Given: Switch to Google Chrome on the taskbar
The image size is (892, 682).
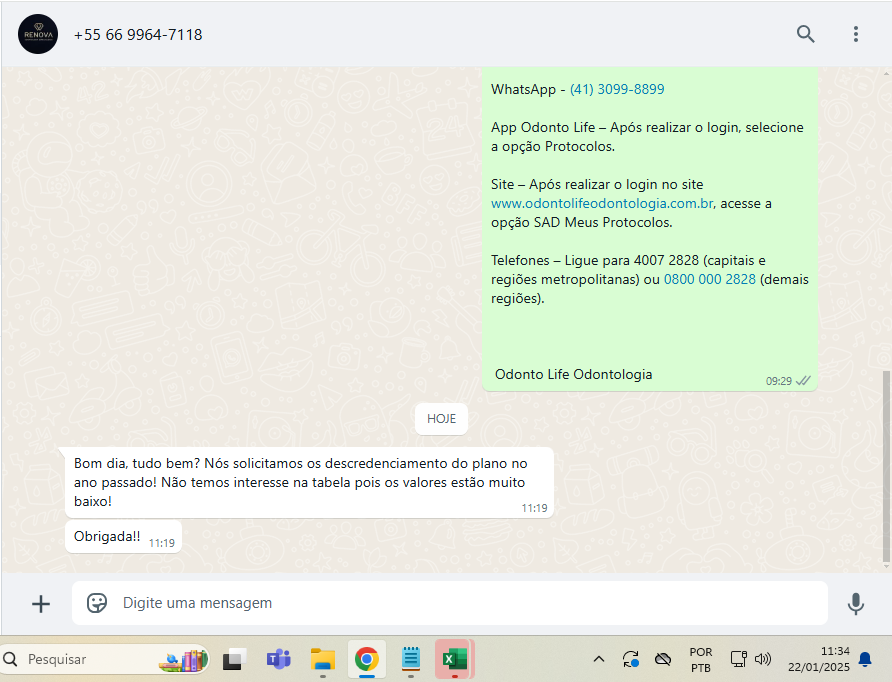Looking at the screenshot, I should [367, 659].
